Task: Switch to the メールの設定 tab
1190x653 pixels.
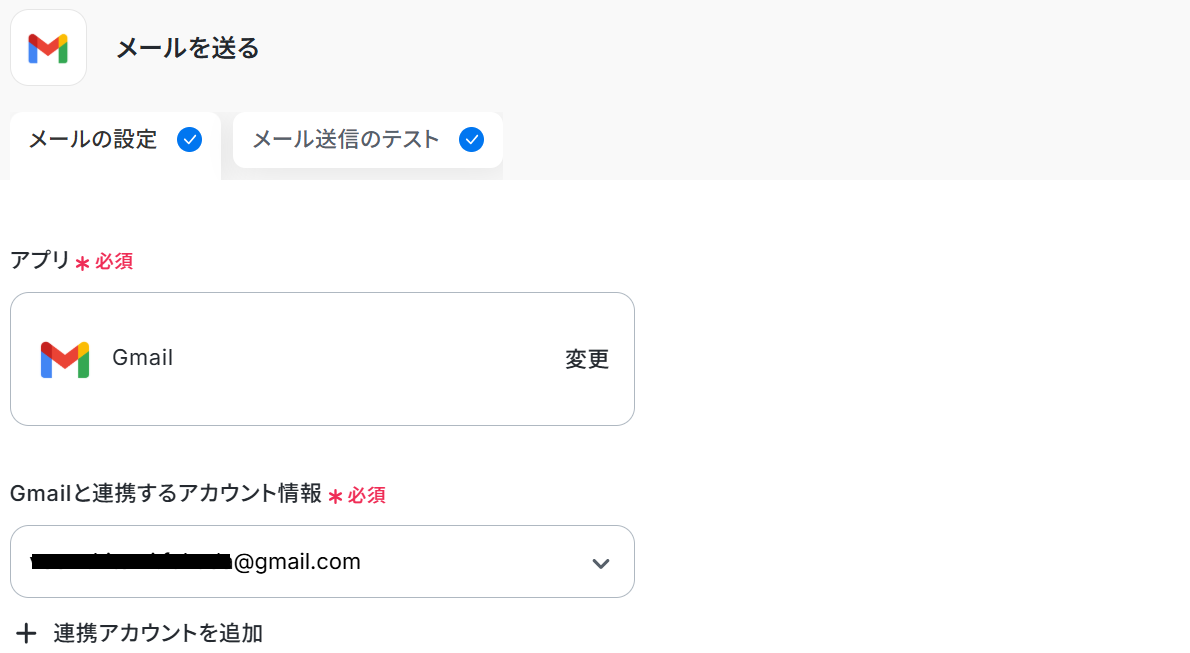Action: coord(93,140)
